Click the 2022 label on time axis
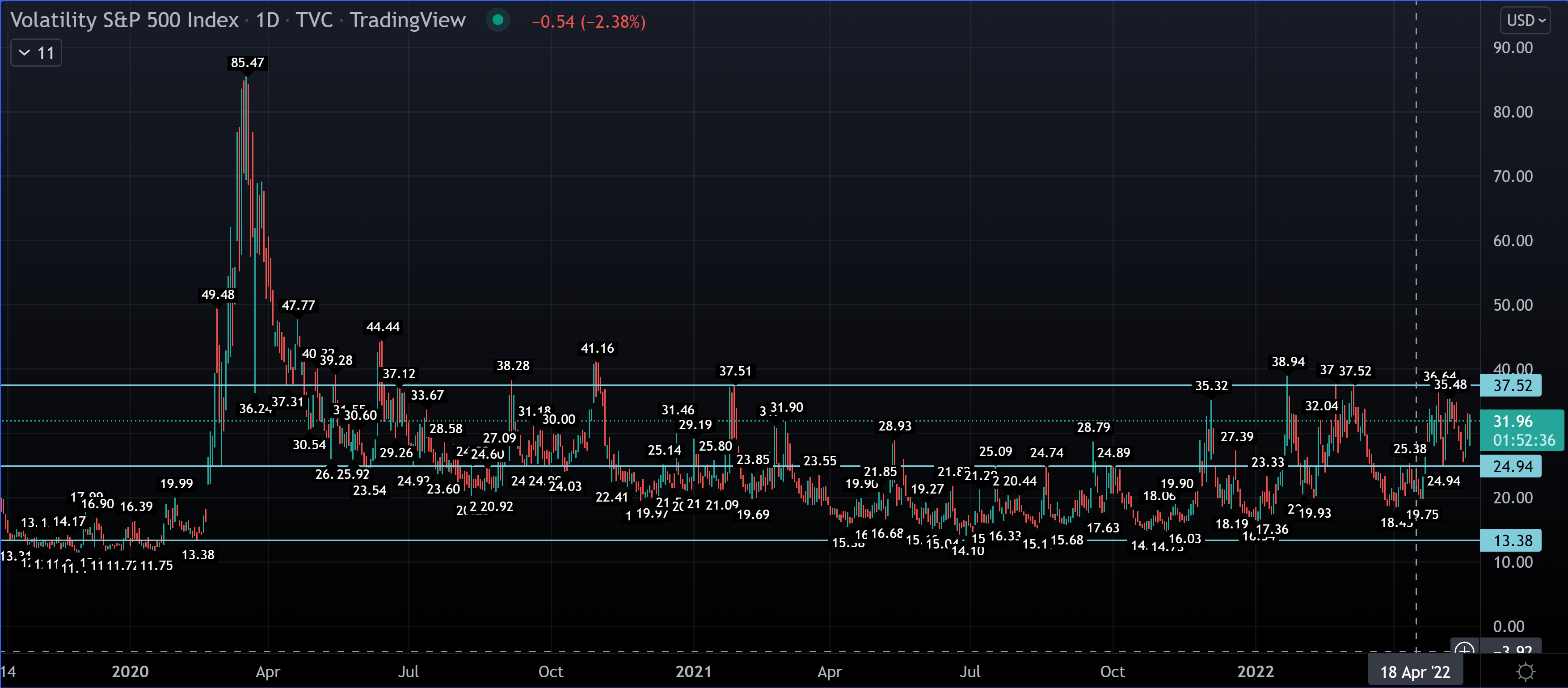 [1255, 671]
